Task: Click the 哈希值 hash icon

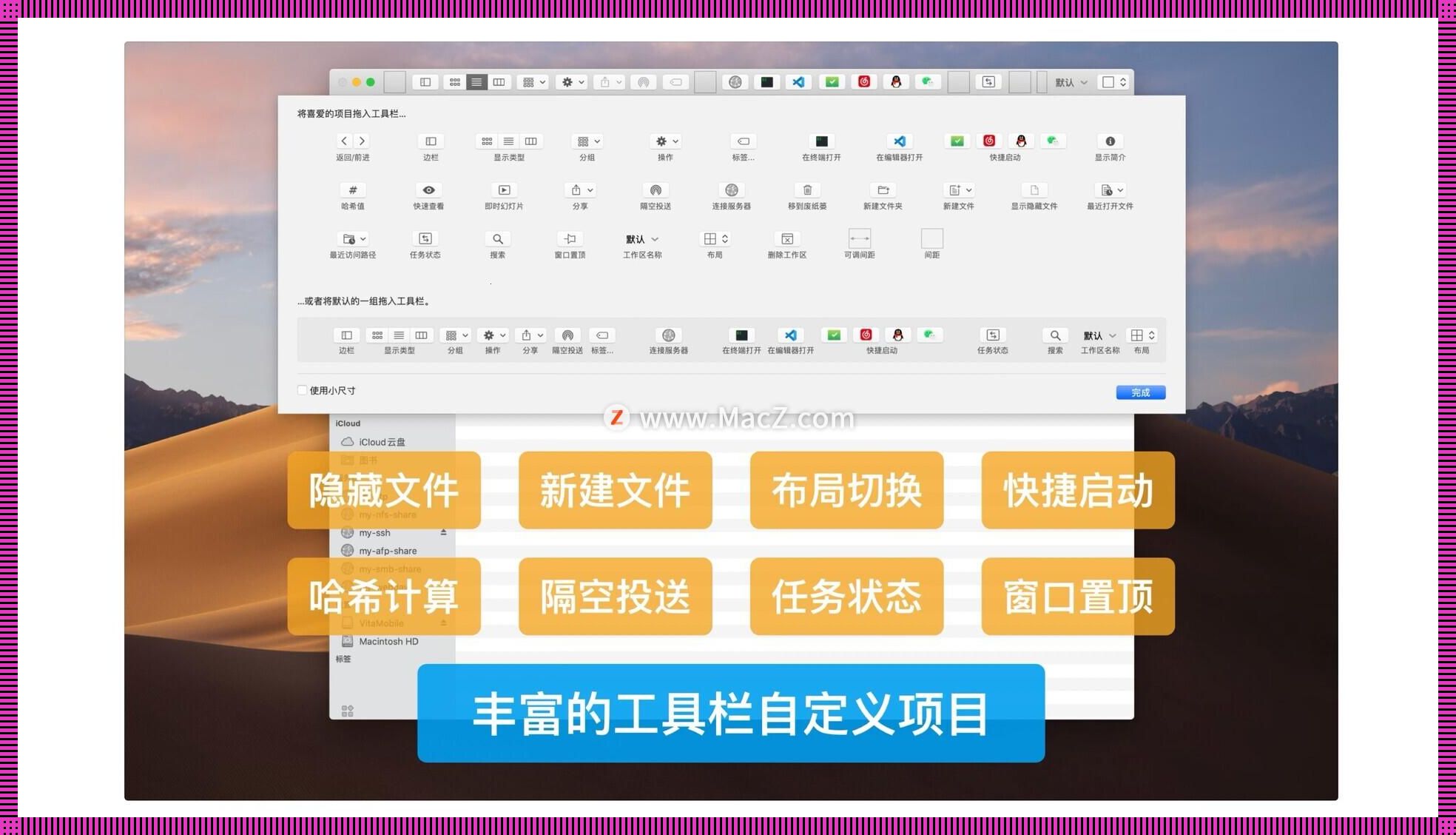Action: [353, 190]
